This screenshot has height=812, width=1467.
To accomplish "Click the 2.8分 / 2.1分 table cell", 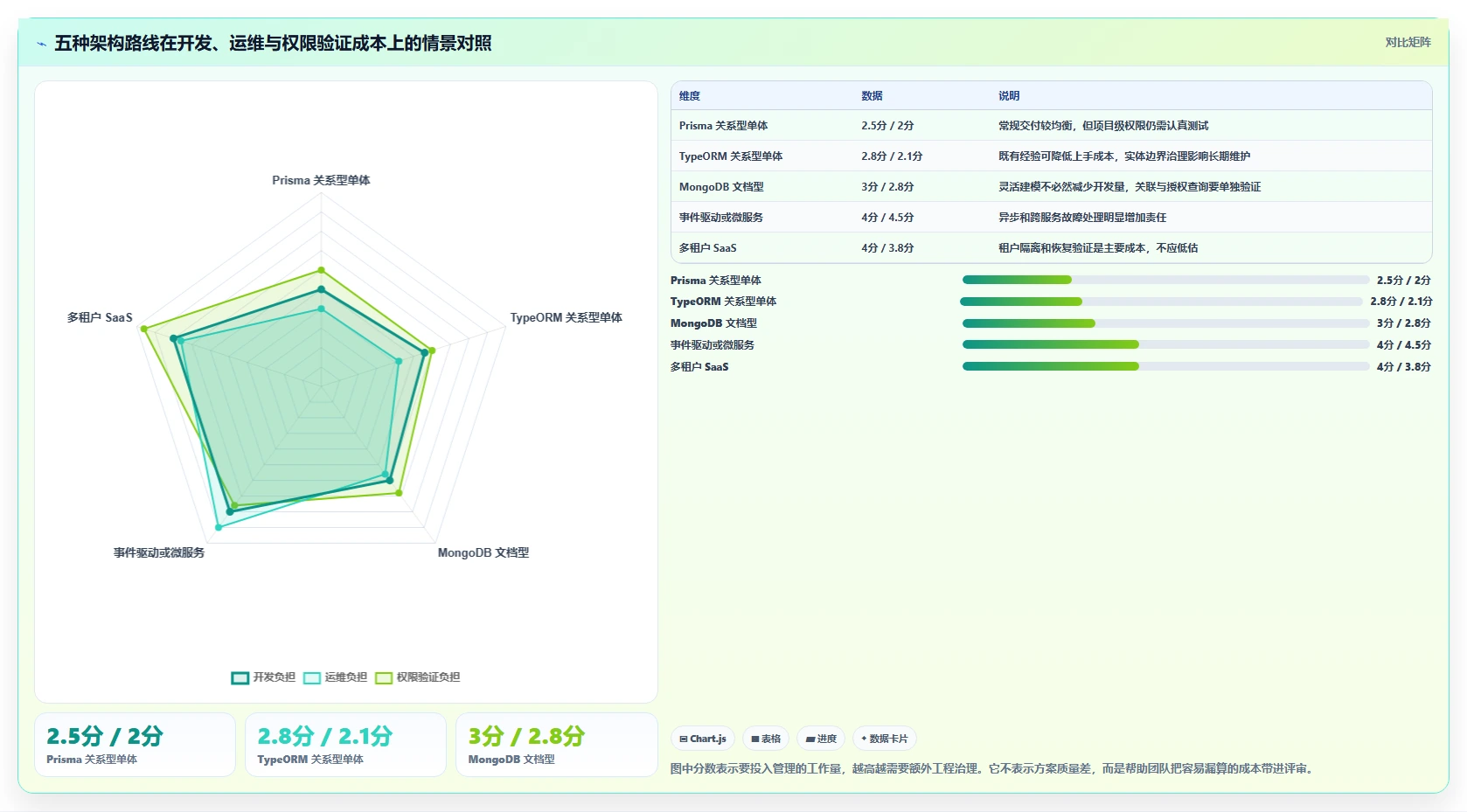I will [x=892, y=156].
